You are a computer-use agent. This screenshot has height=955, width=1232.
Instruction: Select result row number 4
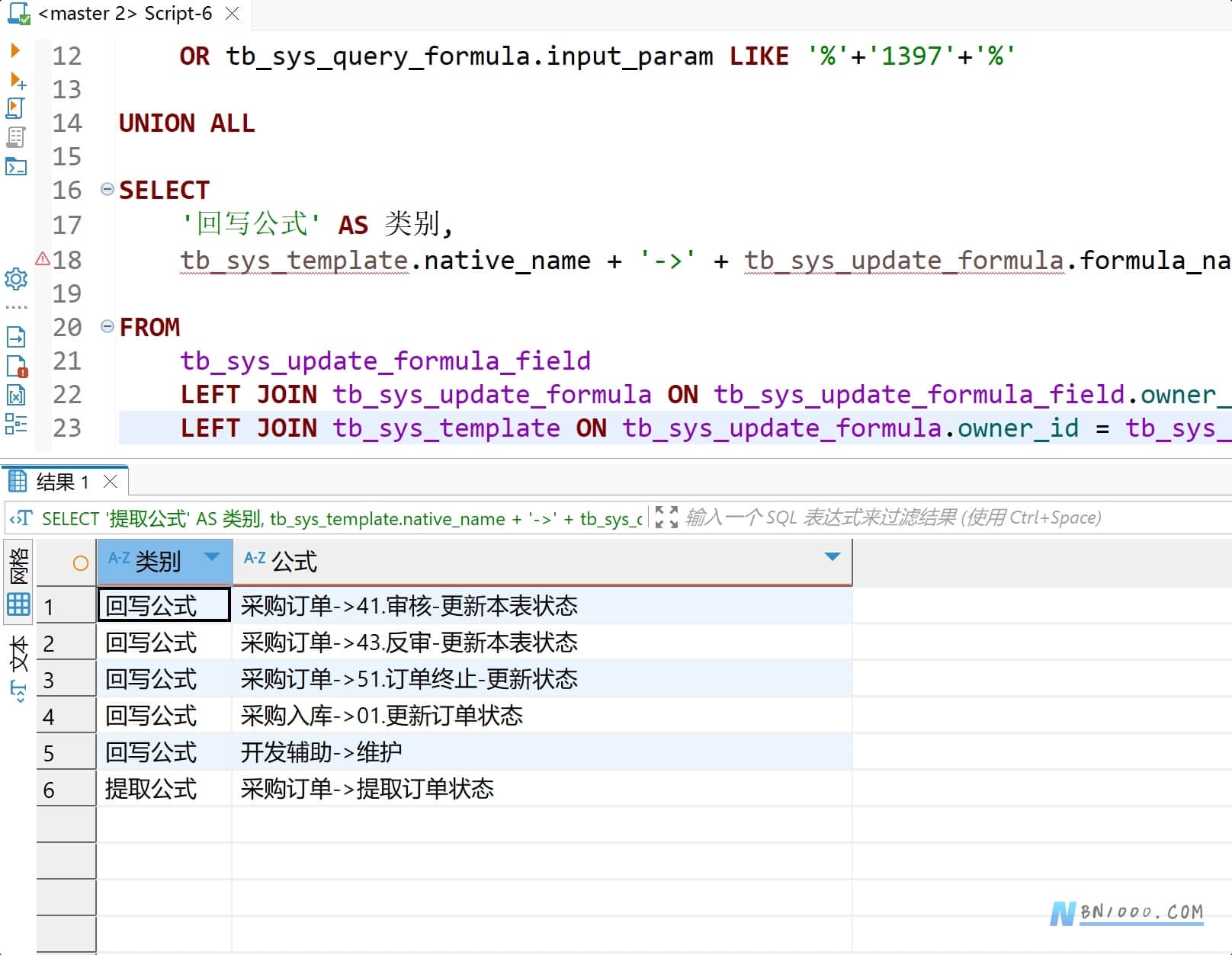coord(66,716)
